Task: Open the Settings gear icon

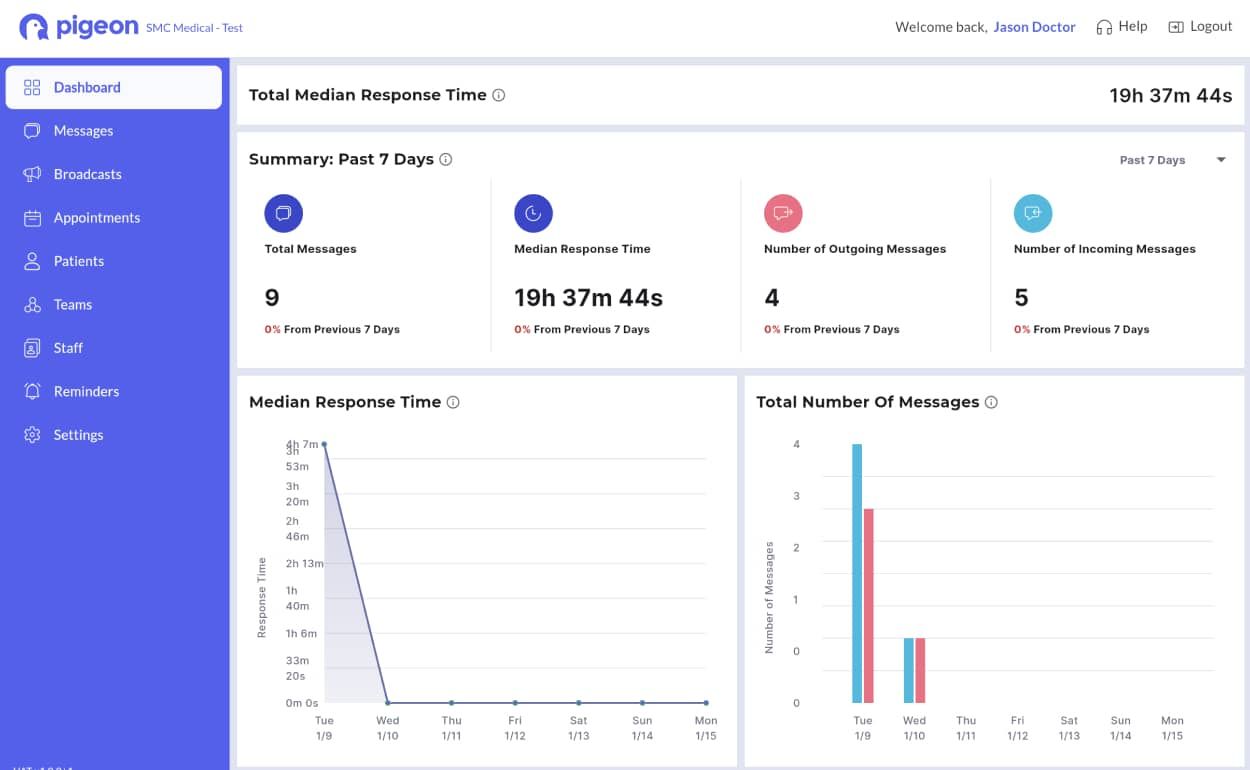Action: coord(31,434)
